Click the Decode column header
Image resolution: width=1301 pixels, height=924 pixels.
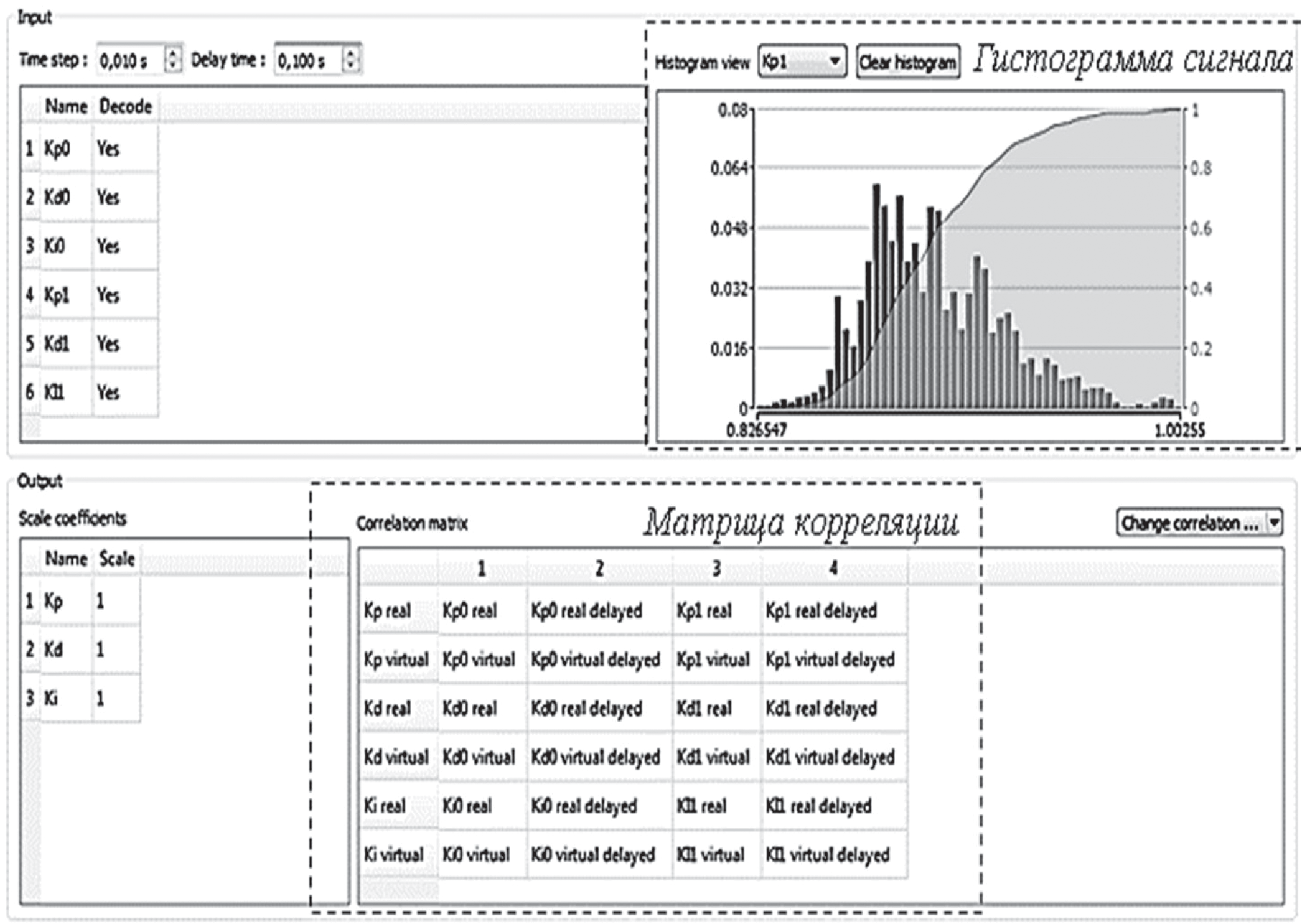[126, 107]
